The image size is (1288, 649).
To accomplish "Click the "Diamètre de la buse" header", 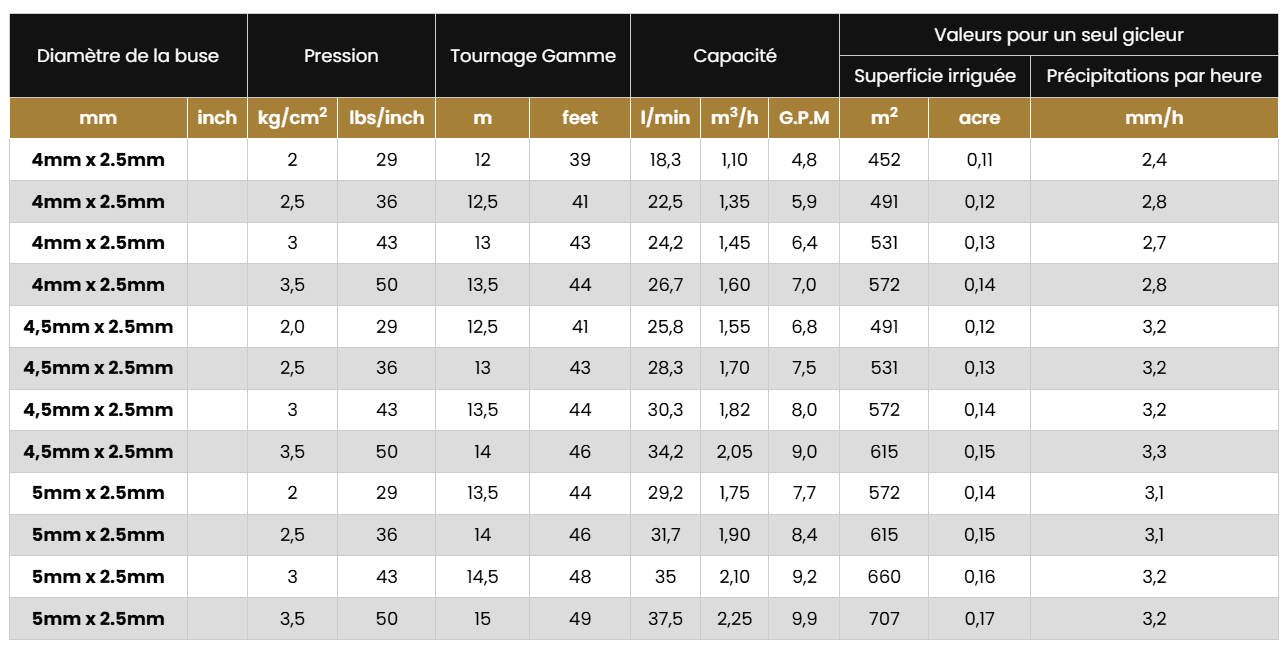I will (x=128, y=56).
